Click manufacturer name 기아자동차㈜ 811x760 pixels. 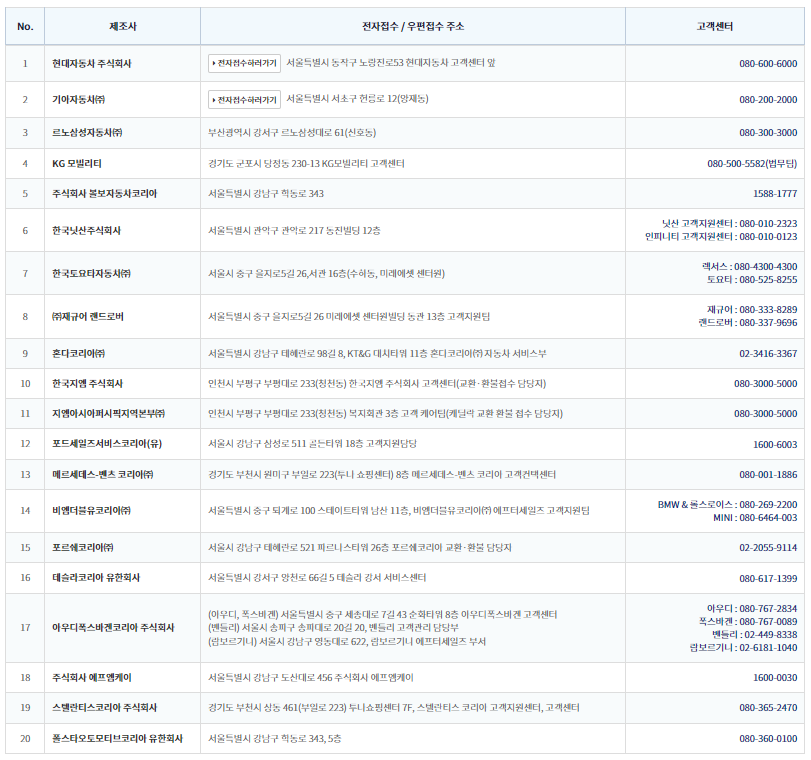pyautogui.click(x=78, y=99)
